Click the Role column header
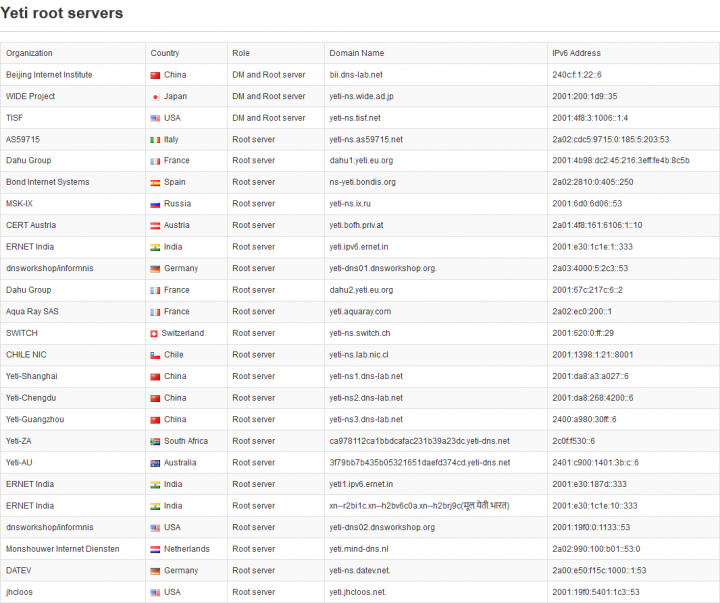The image size is (720, 603). (241, 53)
